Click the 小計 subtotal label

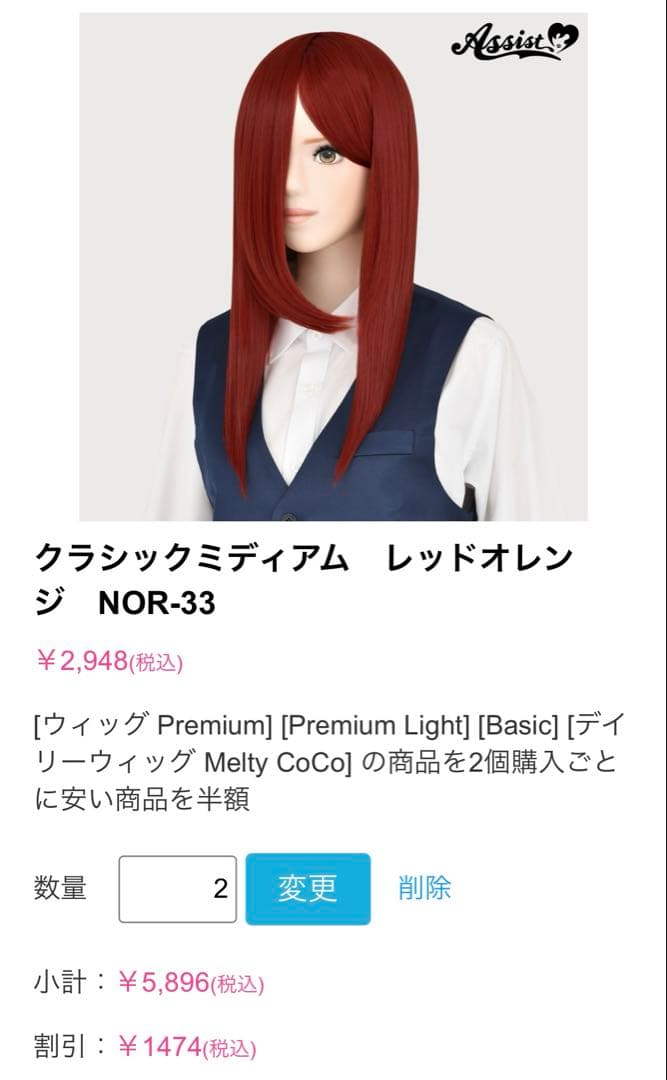[60, 982]
